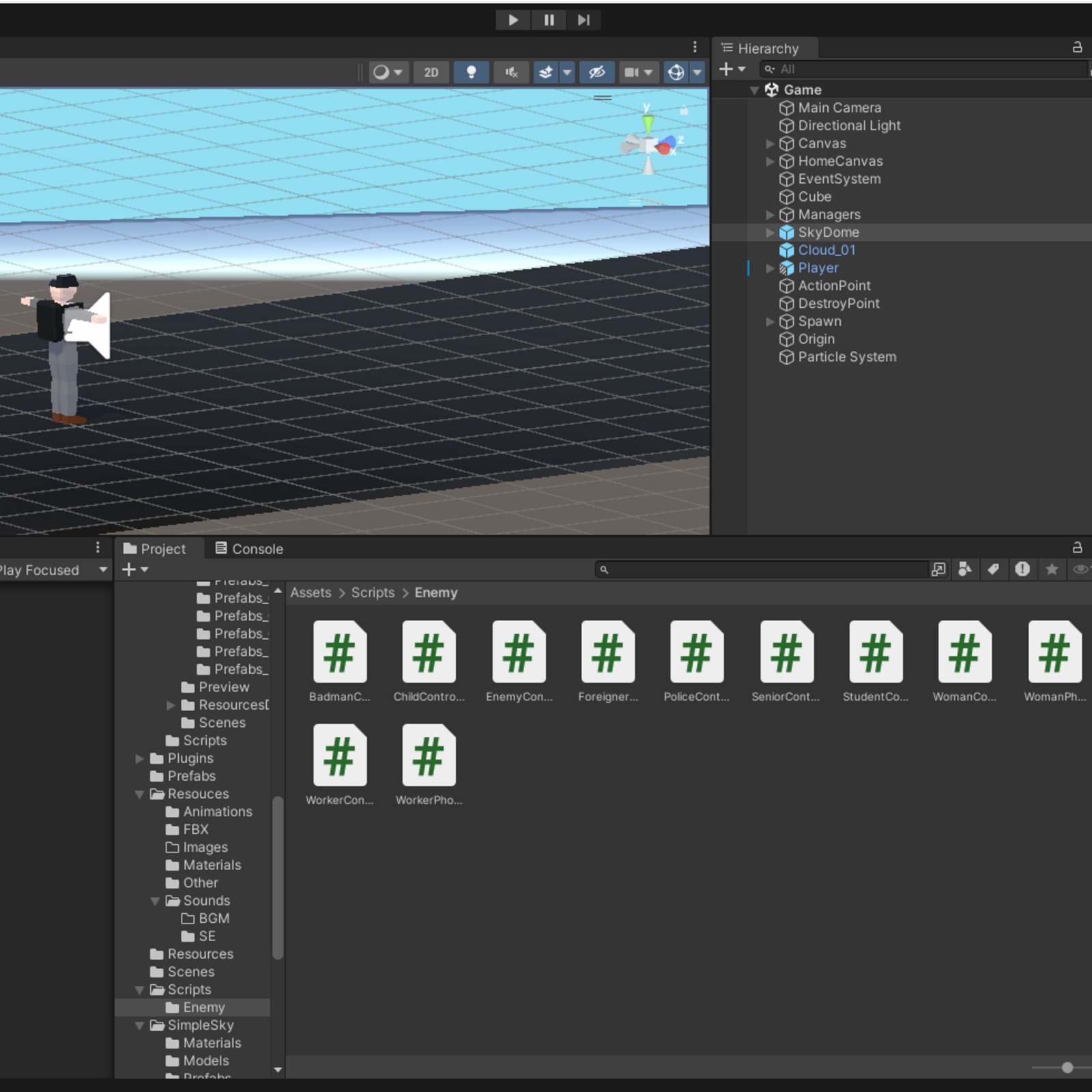Go to Scripts in breadcrumb

click(373, 592)
